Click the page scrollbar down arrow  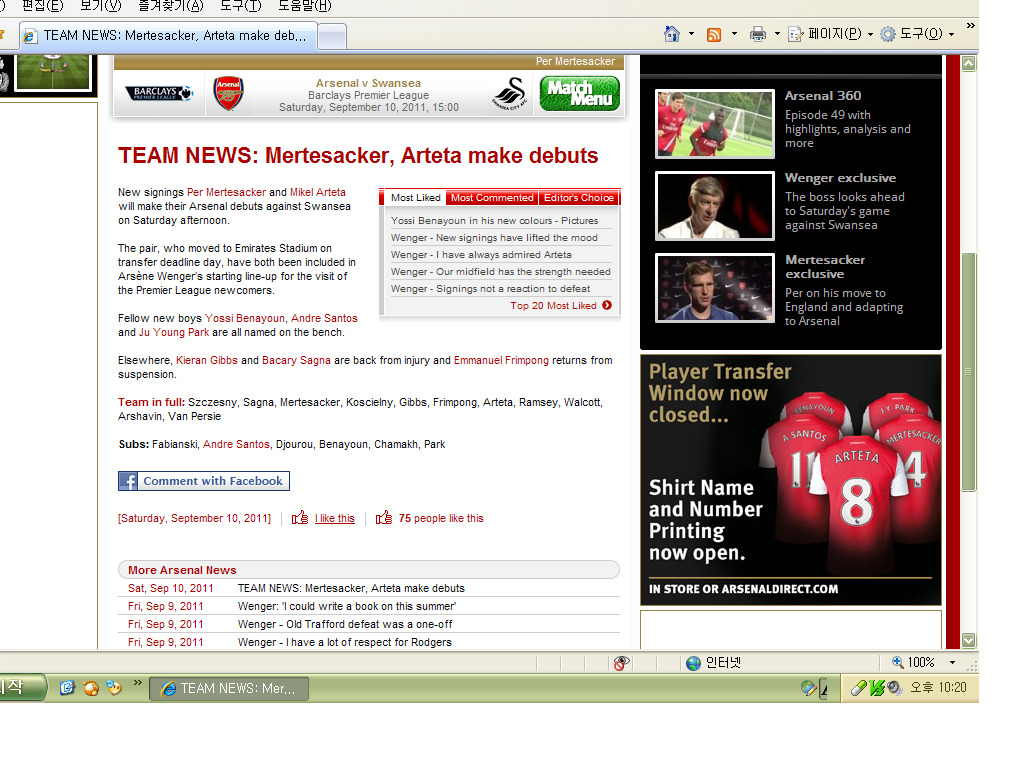tap(968, 640)
